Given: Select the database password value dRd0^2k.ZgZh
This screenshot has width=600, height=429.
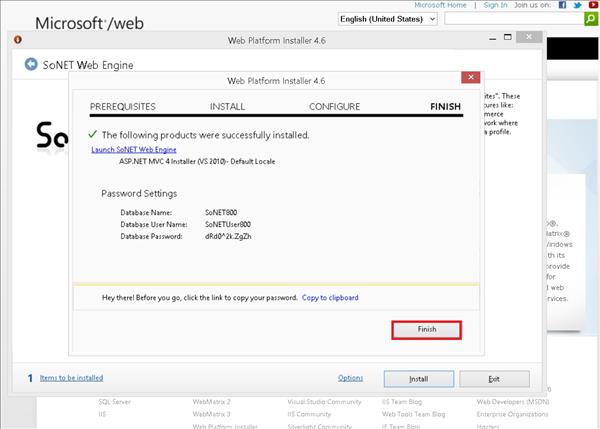Looking at the screenshot, I should [x=228, y=237].
